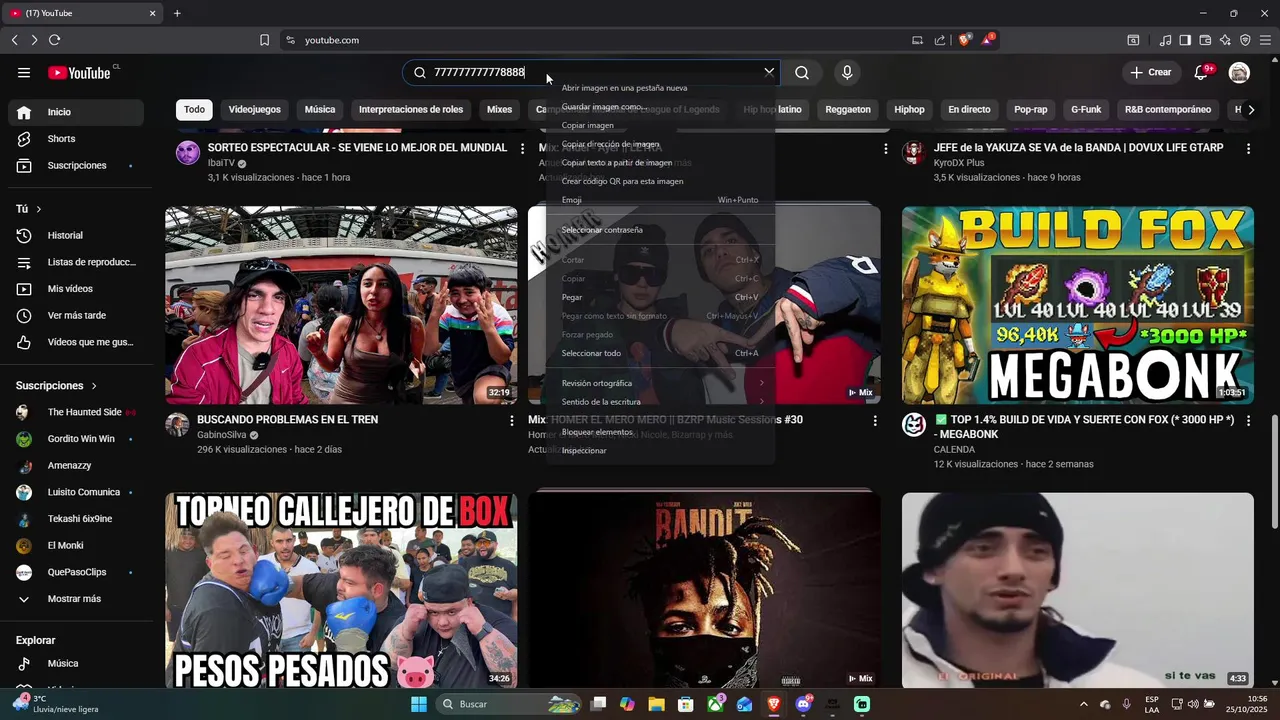
Task: Expand Mostrar más subscriptions
Action: 76,599
